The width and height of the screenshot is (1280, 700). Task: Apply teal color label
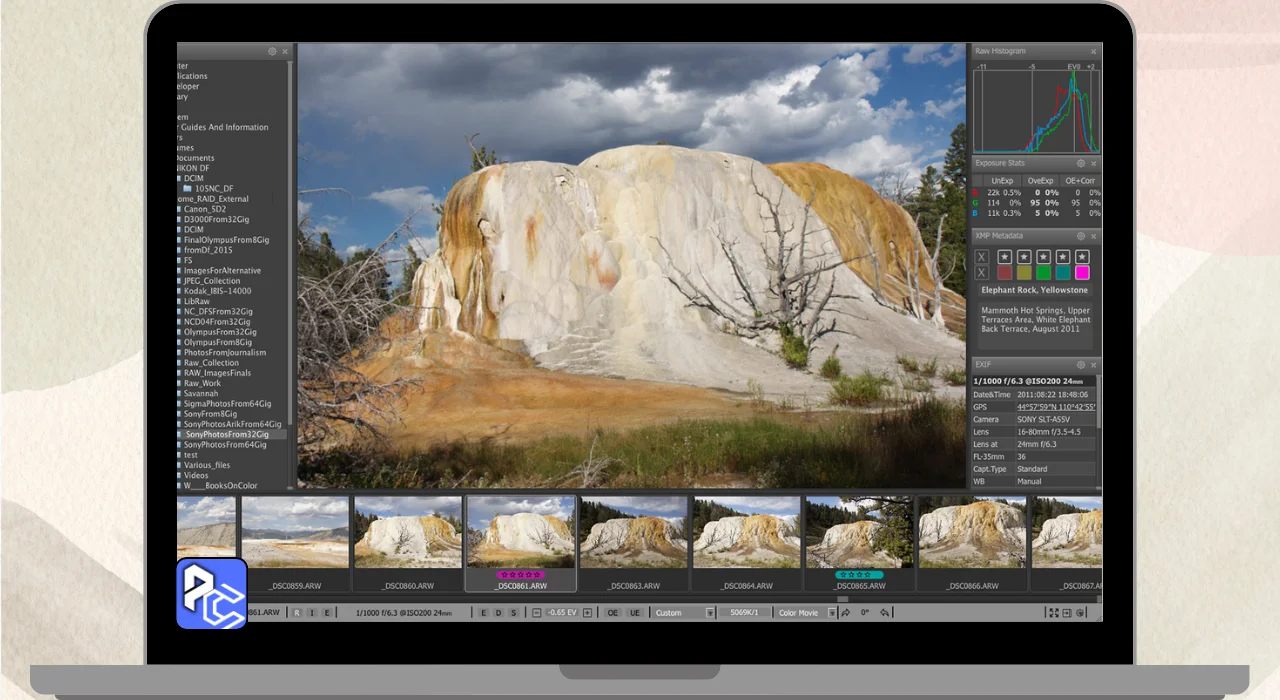[1063, 272]
